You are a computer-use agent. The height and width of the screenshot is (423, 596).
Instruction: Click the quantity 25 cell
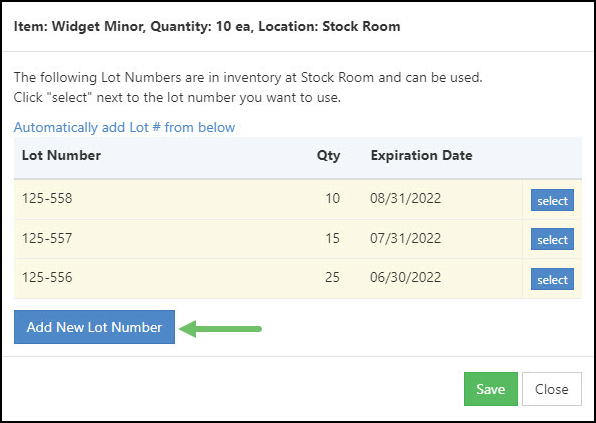[332, 277]
